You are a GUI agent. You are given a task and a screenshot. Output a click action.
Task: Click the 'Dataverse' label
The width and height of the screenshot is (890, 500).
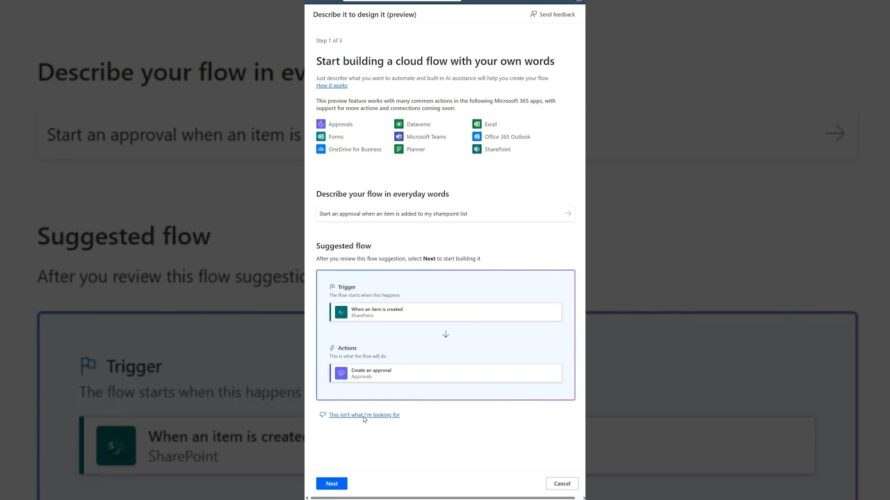coord(418,124)
